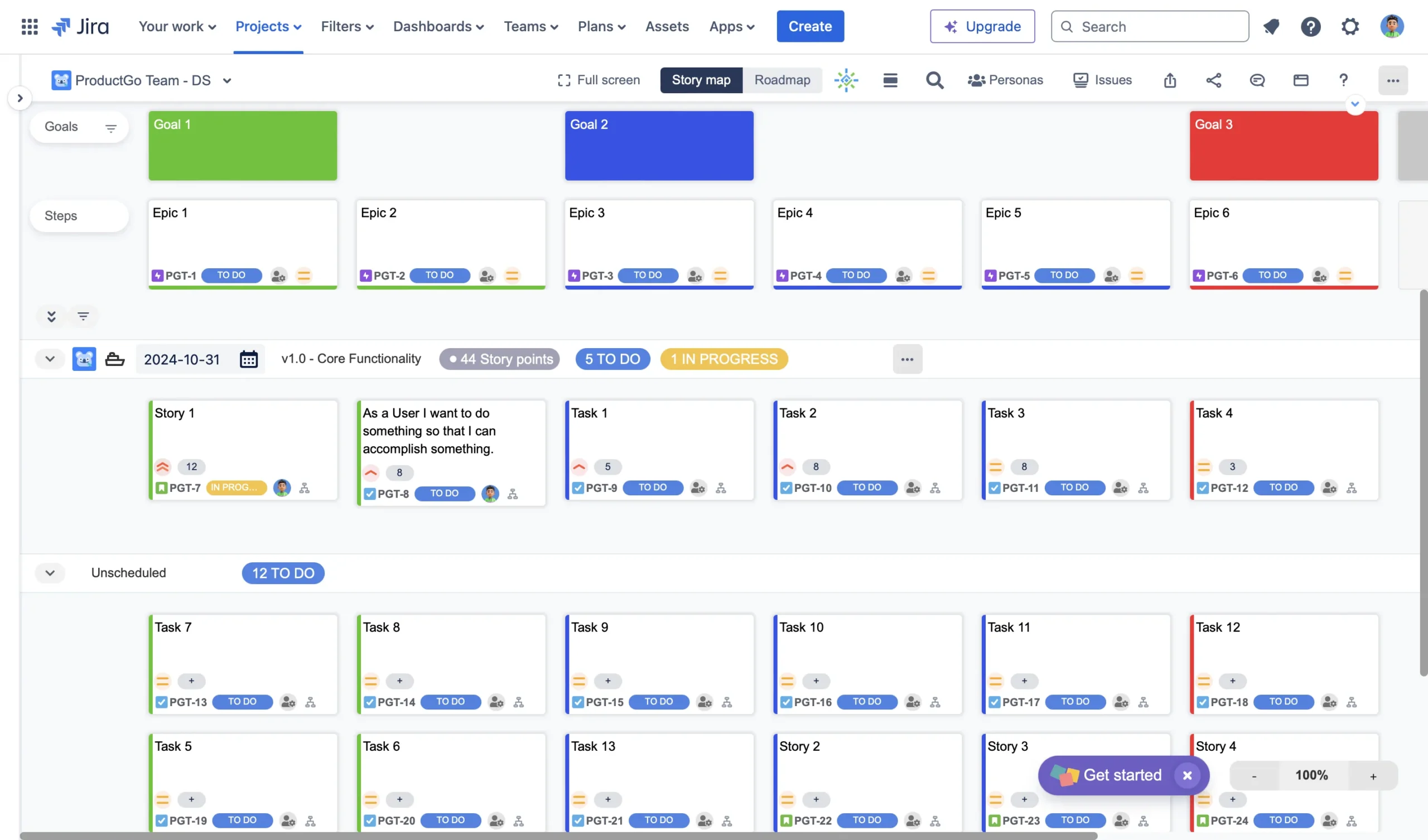
Task: Open the comments icon in toolbar
Action: [1257, 80]
